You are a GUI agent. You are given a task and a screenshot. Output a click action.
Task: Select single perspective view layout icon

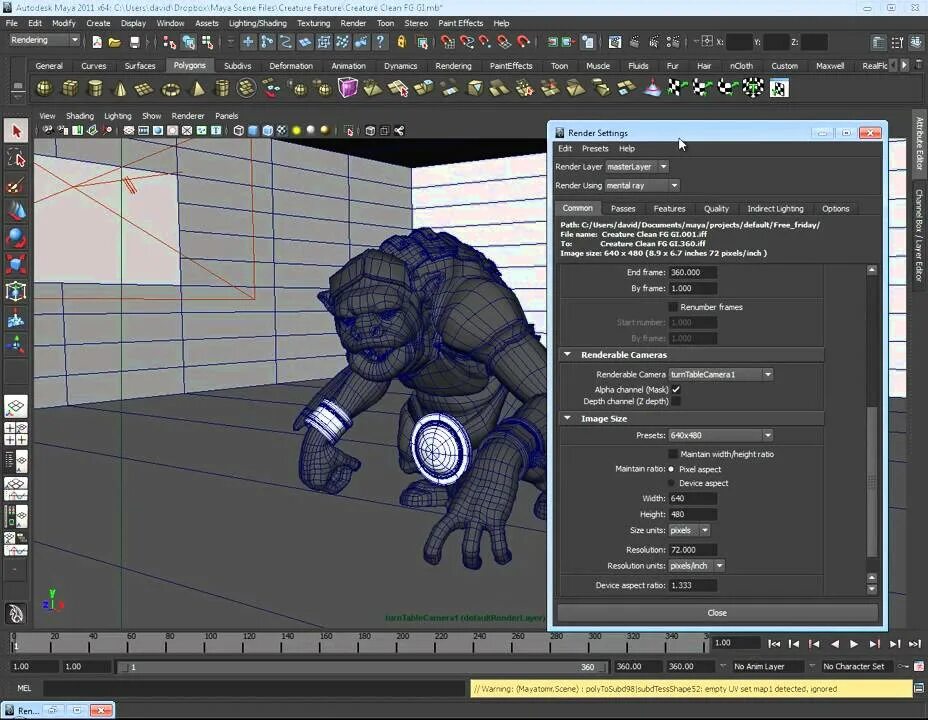pos(16,406)
